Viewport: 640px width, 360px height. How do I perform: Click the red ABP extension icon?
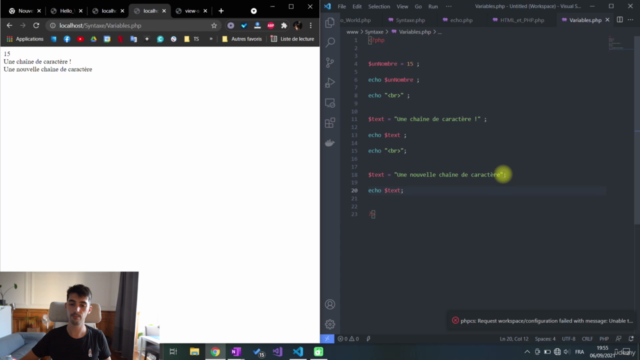click(x=271, y=25)
